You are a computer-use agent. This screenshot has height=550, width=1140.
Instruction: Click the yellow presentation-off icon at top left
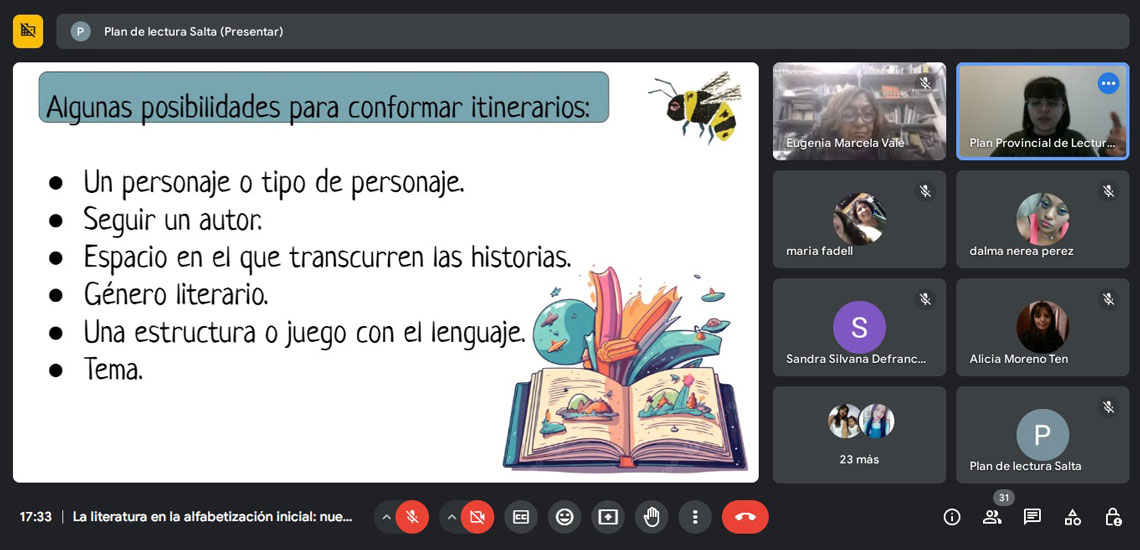28,31
